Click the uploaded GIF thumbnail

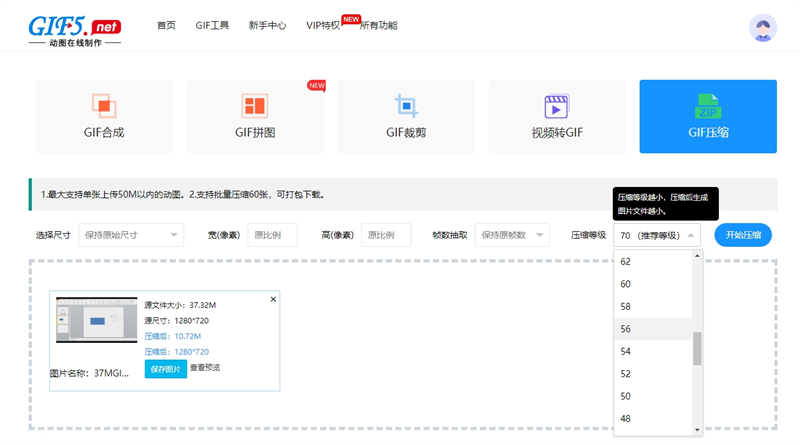96,320
